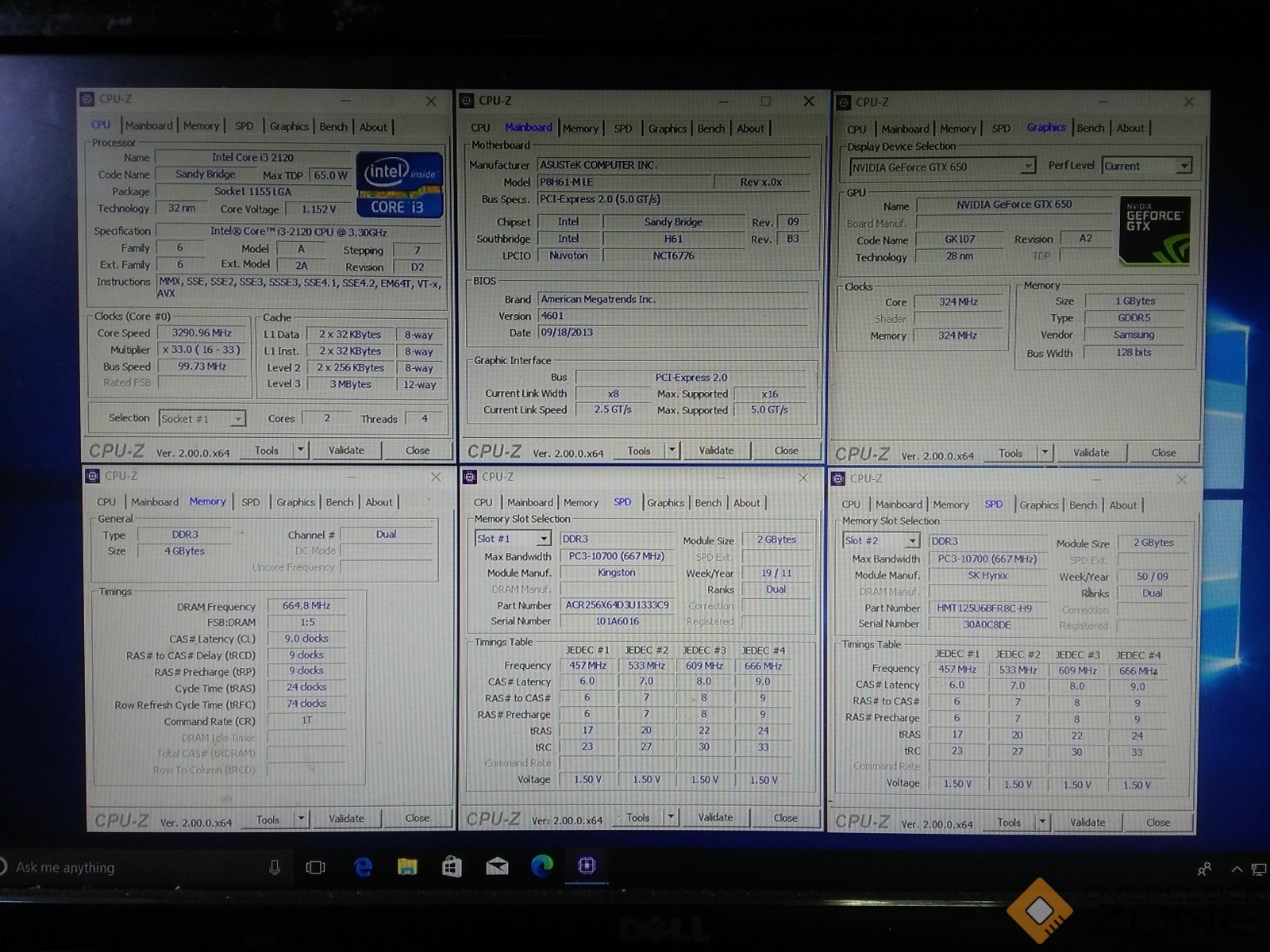Click the BIOS Version 4601 field
Viewport: 1270px width, 952px height.
[x=674, y=316]
